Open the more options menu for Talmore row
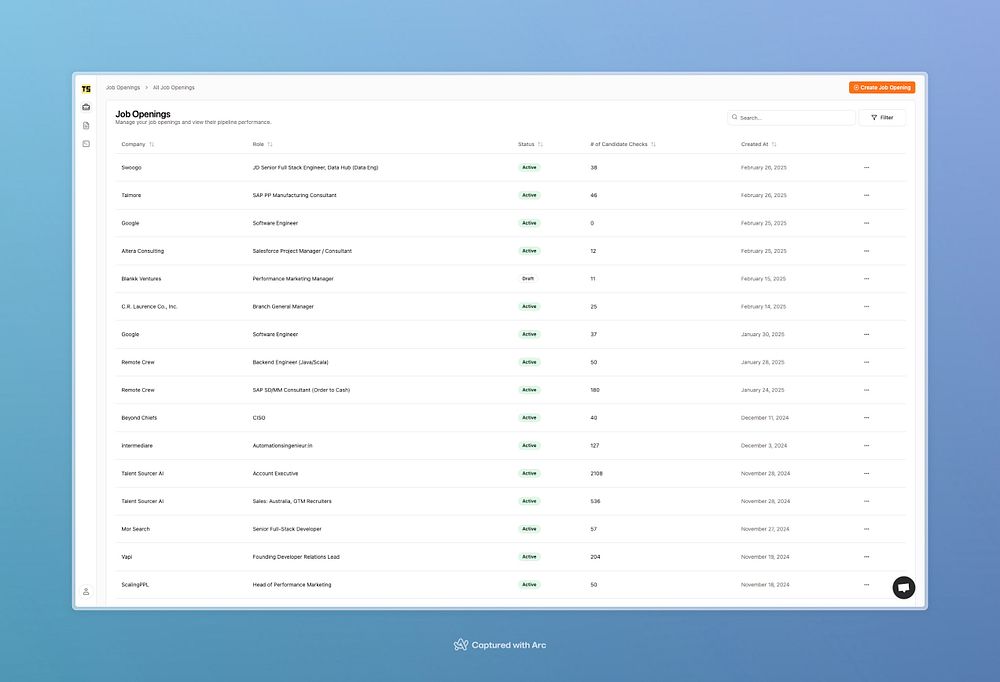Screen dimensions: 1000x682 pyautogui.click(x=866, y=195)
